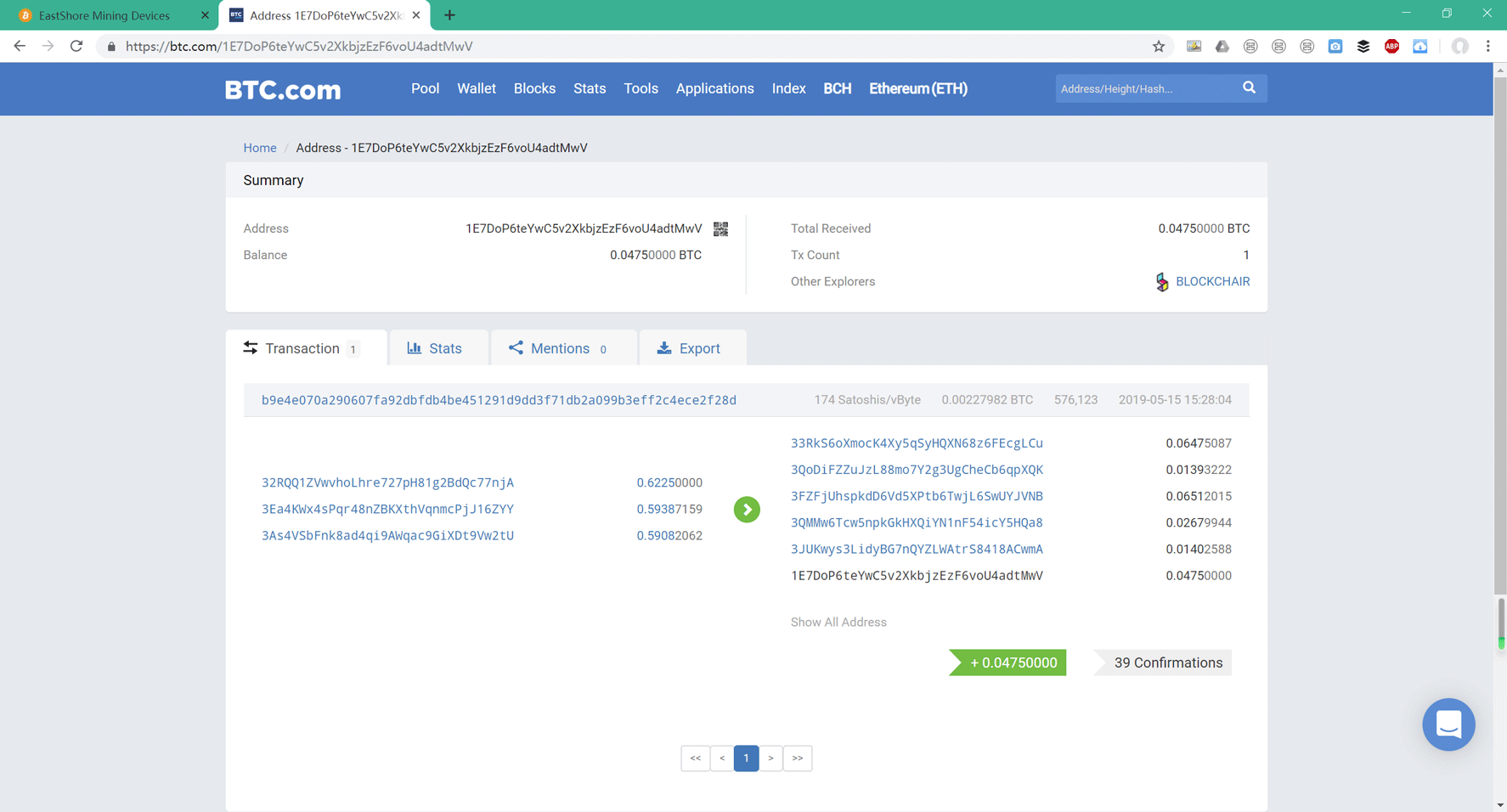Bookmark this page with the star icon

click(x=1159, y=47)
